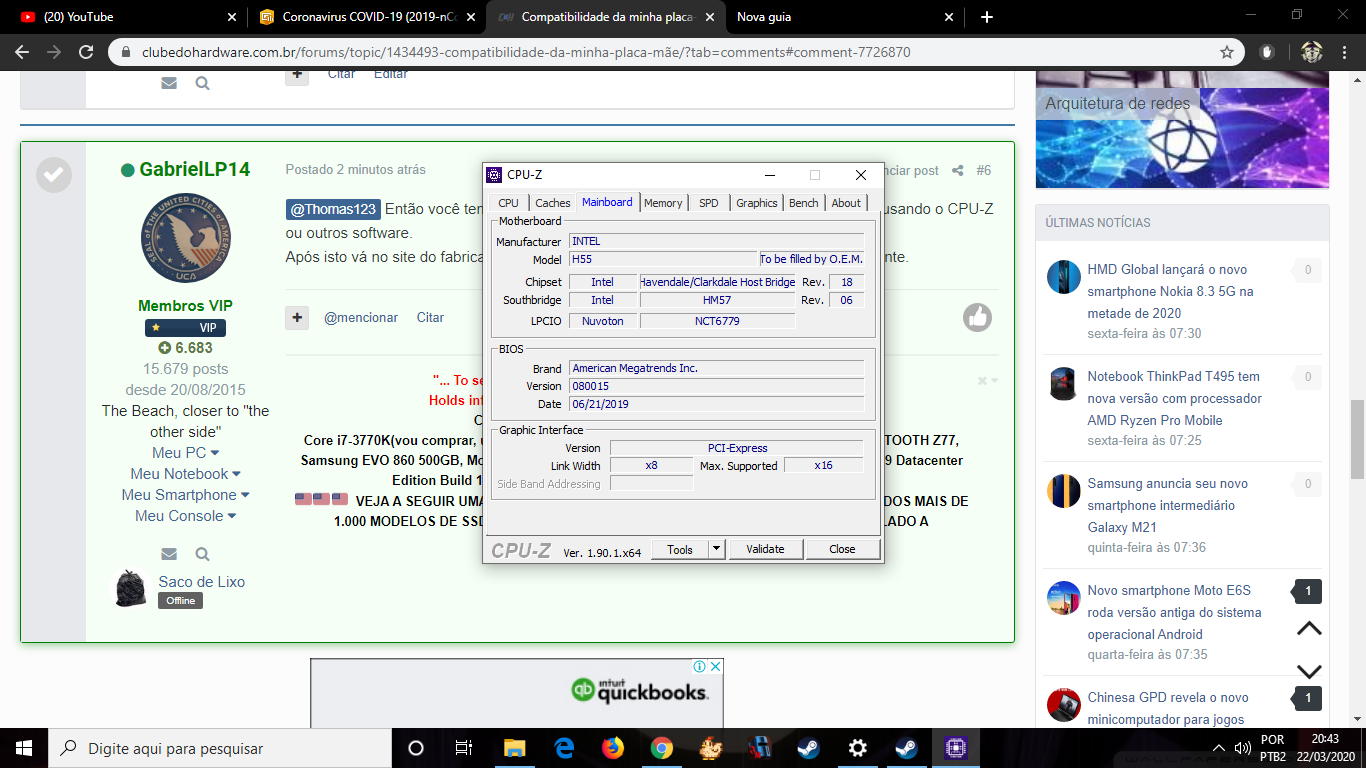Viewport: 1366px width, 768px height.
Task: Expand the Meu Smartphone dropdown
Action: pyautogui.click(x=185, y=495)
